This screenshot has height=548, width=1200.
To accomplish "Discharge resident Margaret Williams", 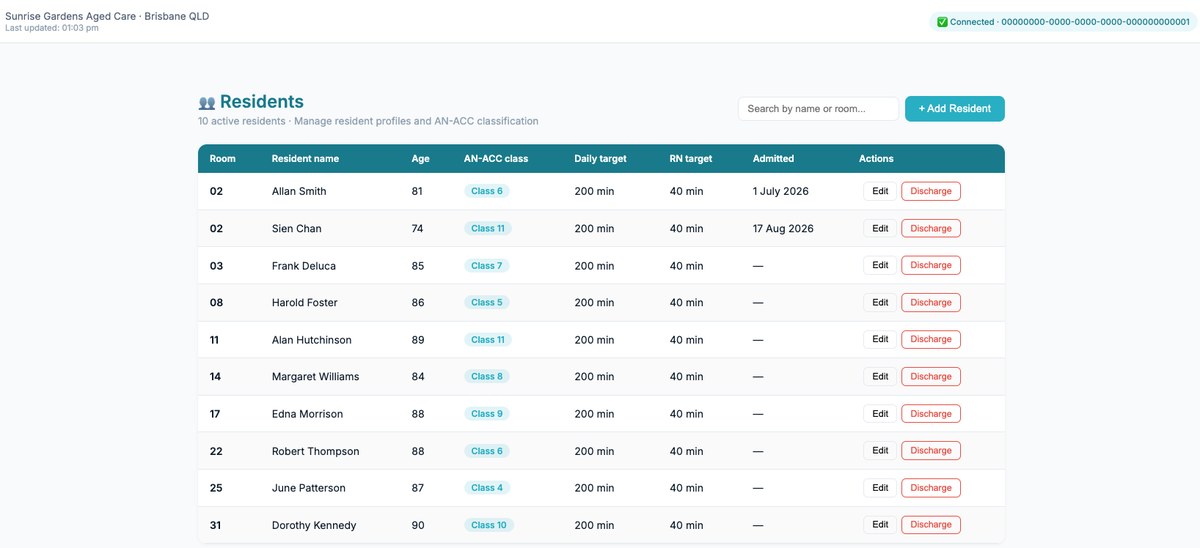I will click(x=931, y=376).
